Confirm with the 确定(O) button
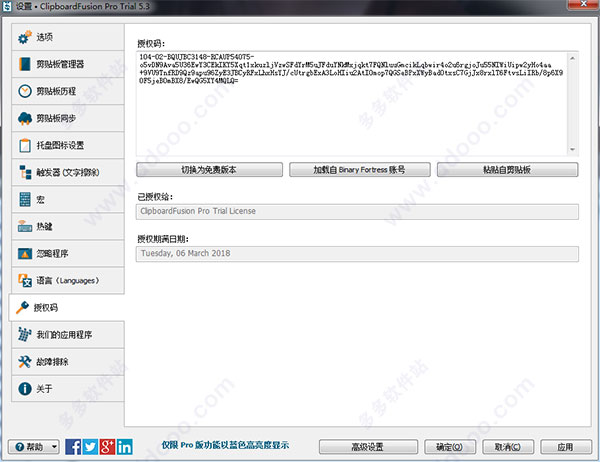The width and height of the screenshot is (600, 462). coord(450,447)
